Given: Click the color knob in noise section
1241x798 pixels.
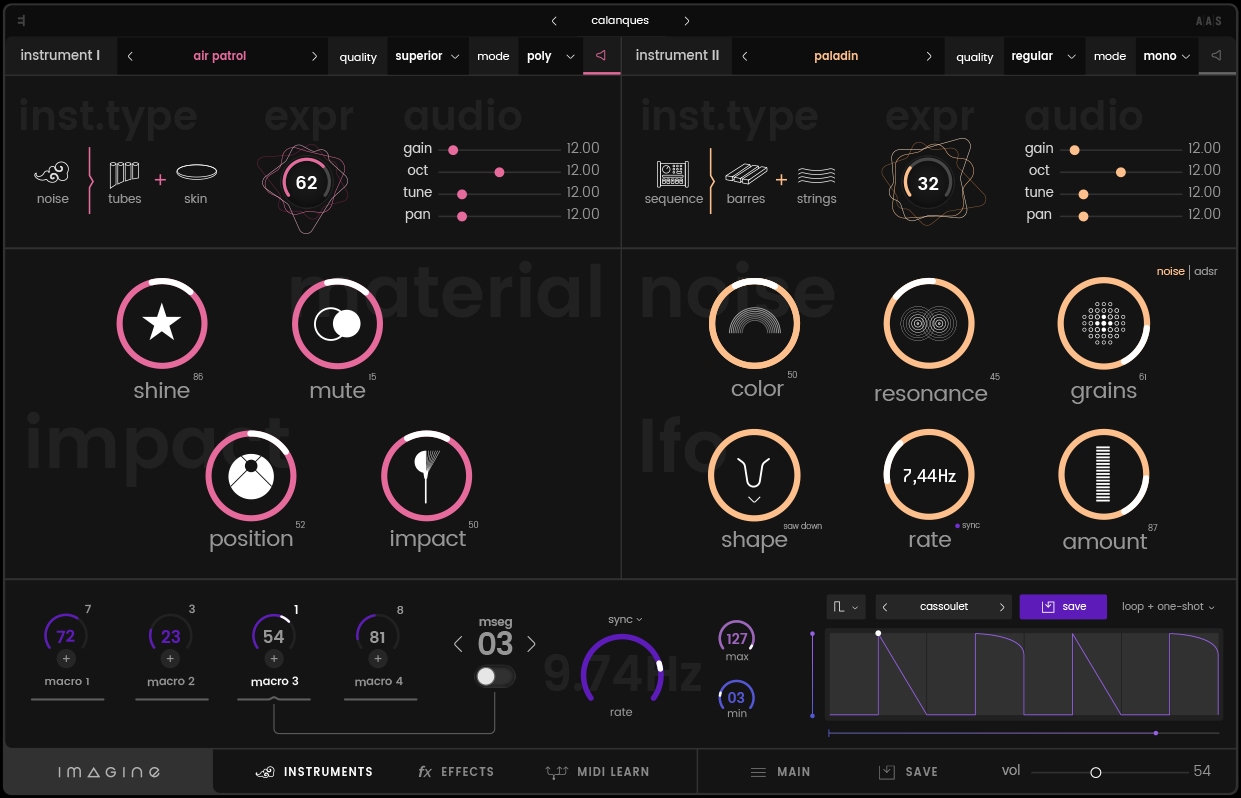Looking at the screenshot, I should click(x=754, y=323).
